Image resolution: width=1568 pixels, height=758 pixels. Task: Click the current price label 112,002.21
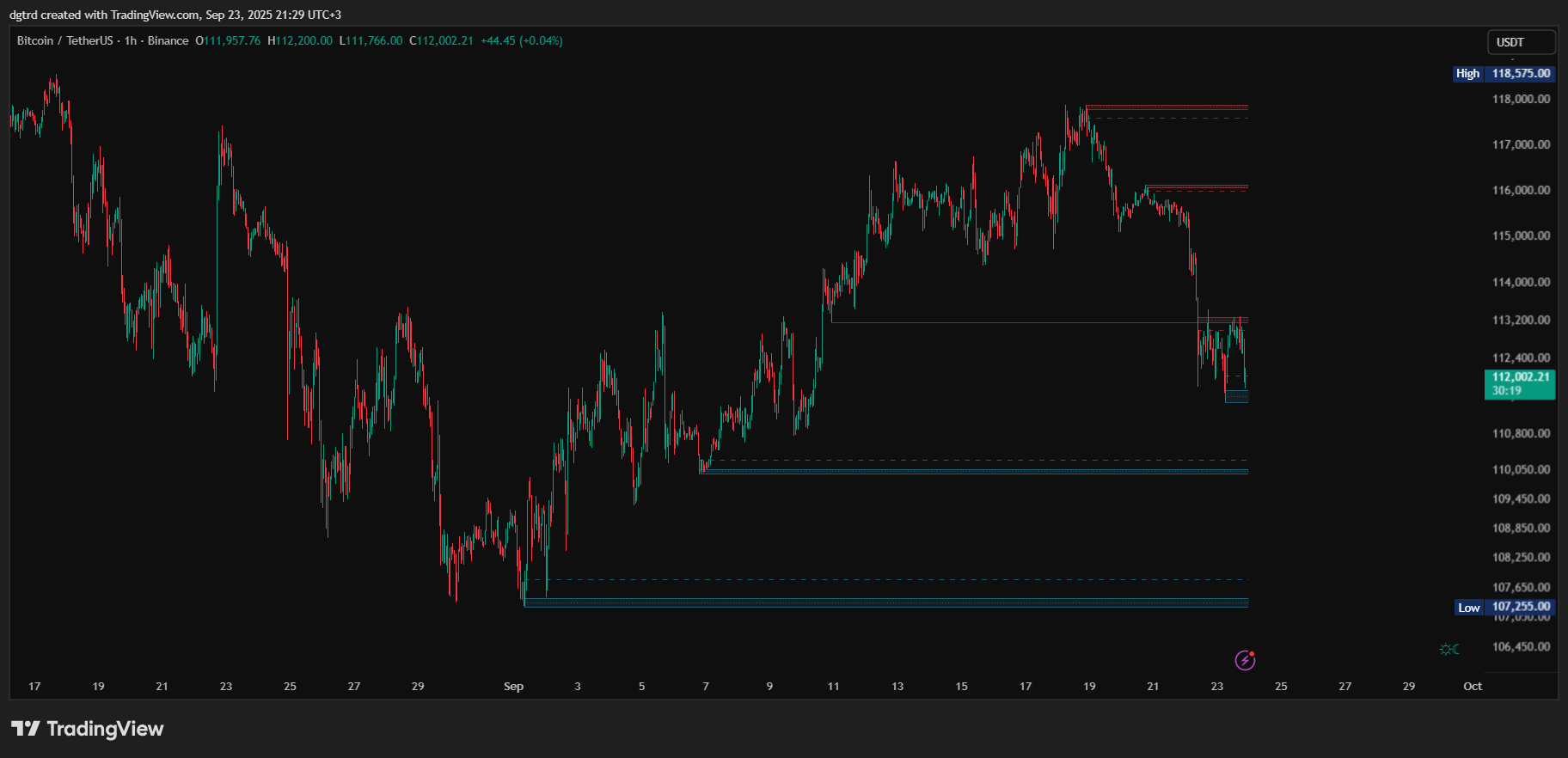pyautogui.click(x=1520, y=376)
